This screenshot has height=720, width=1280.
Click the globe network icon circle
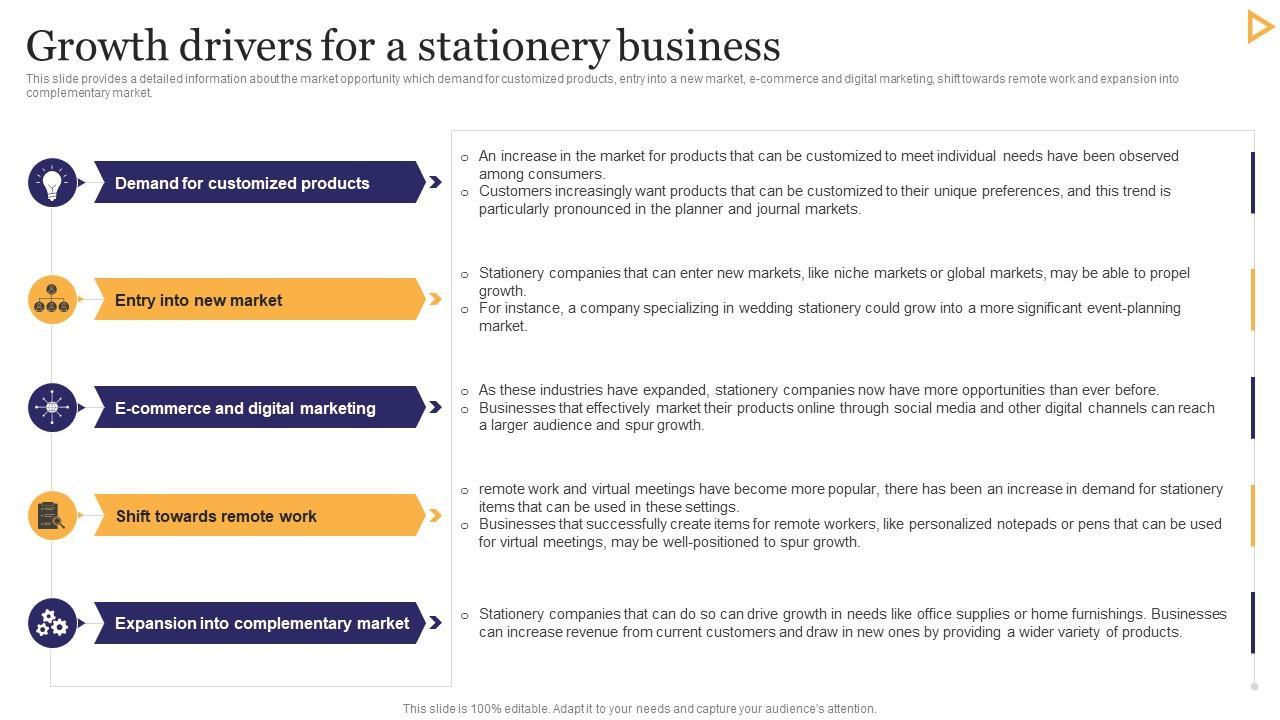pyautogui.click(x=52, y=407)
